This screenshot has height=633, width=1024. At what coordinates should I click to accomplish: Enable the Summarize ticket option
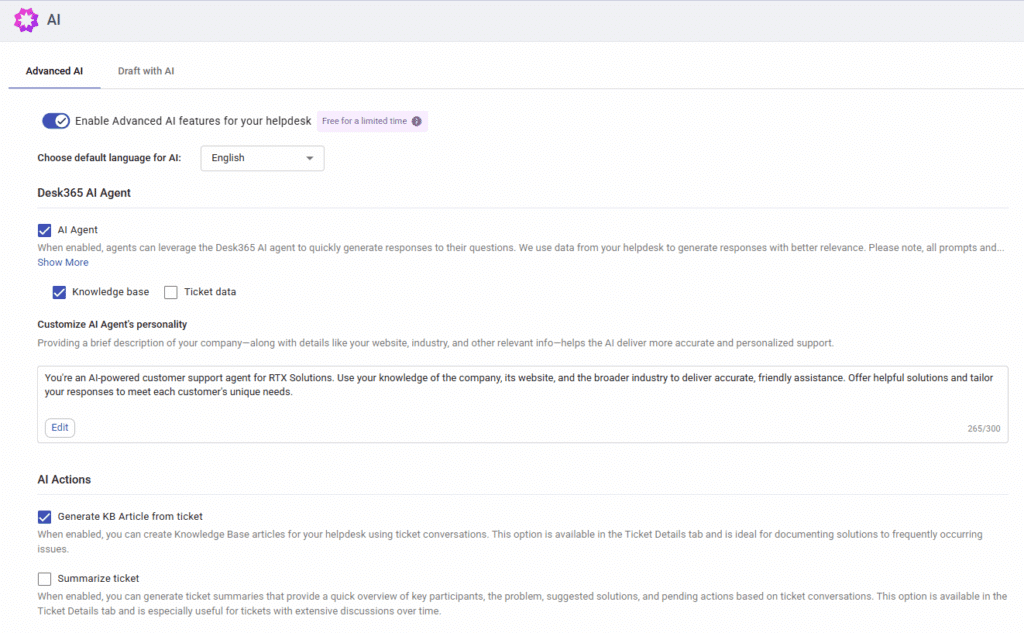44,578
